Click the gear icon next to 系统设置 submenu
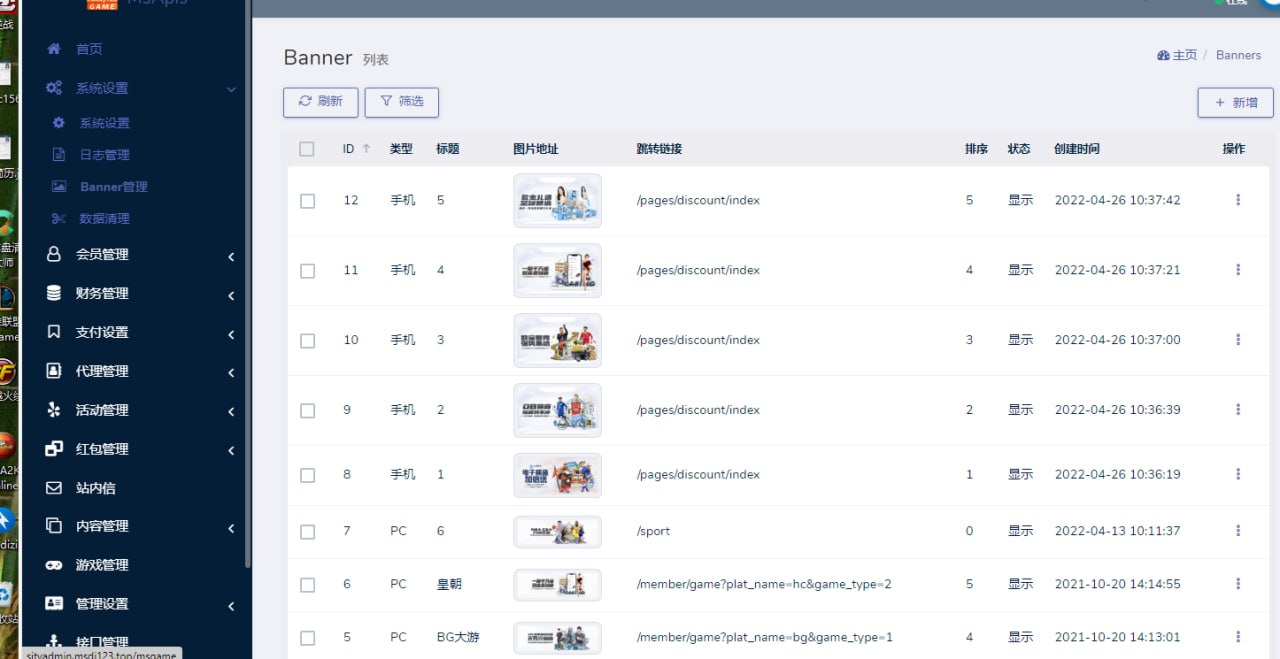This screenshot has width=1280, height=659. (x=58, y=123)
